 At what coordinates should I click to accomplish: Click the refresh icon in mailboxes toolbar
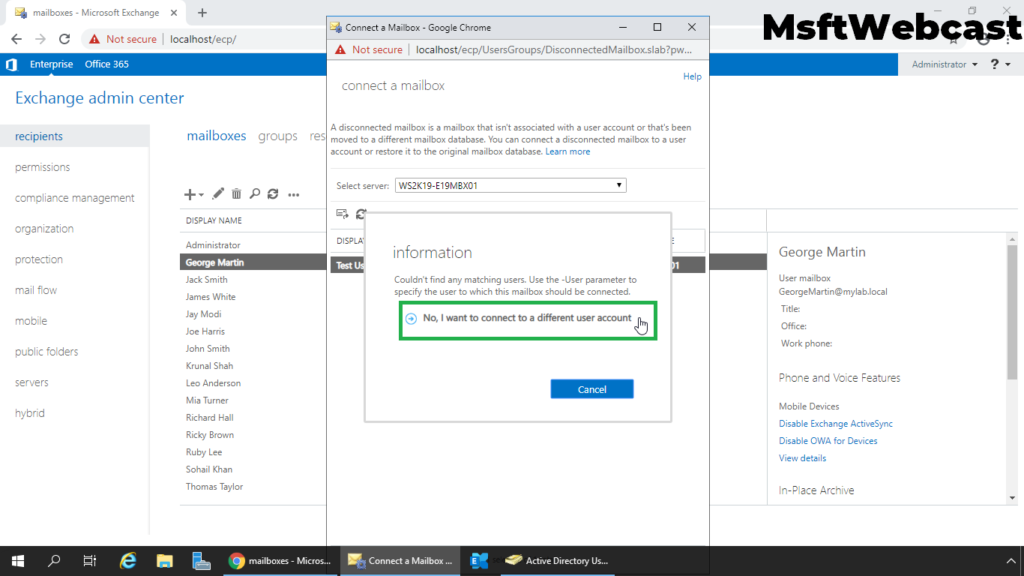tap(273, 194)
